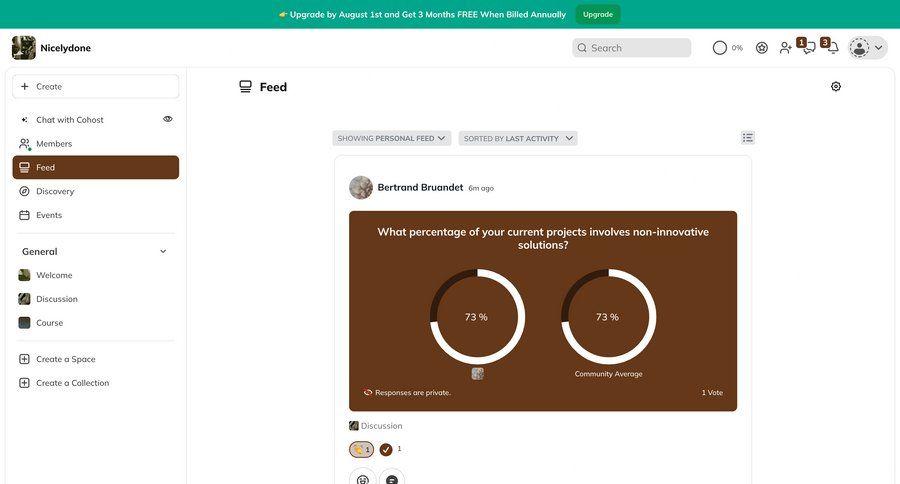Toggle the clapping emoji reaction
Screen dimensions: 900x484
(361, 449)
